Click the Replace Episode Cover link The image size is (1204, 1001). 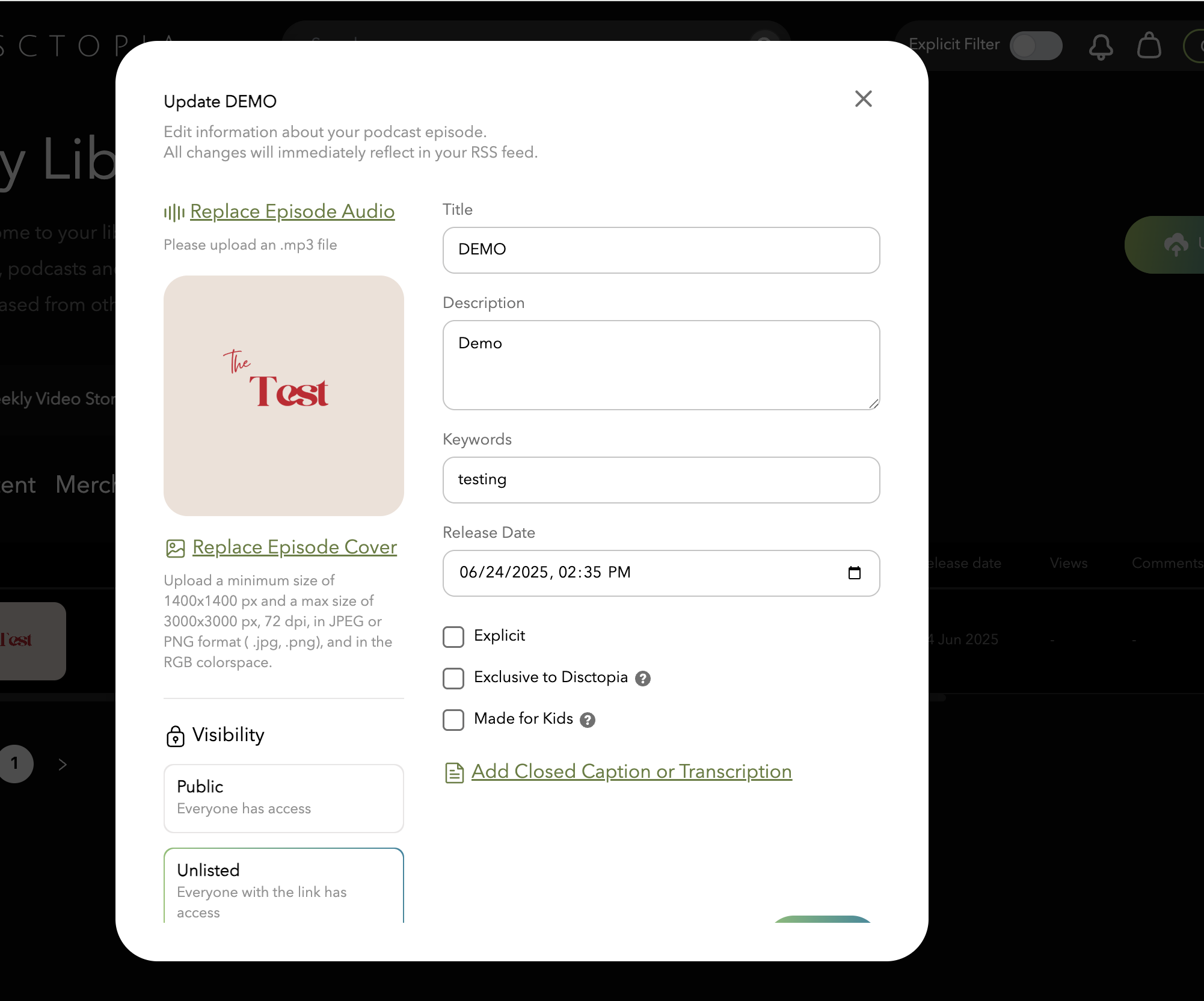coord(295,547)
